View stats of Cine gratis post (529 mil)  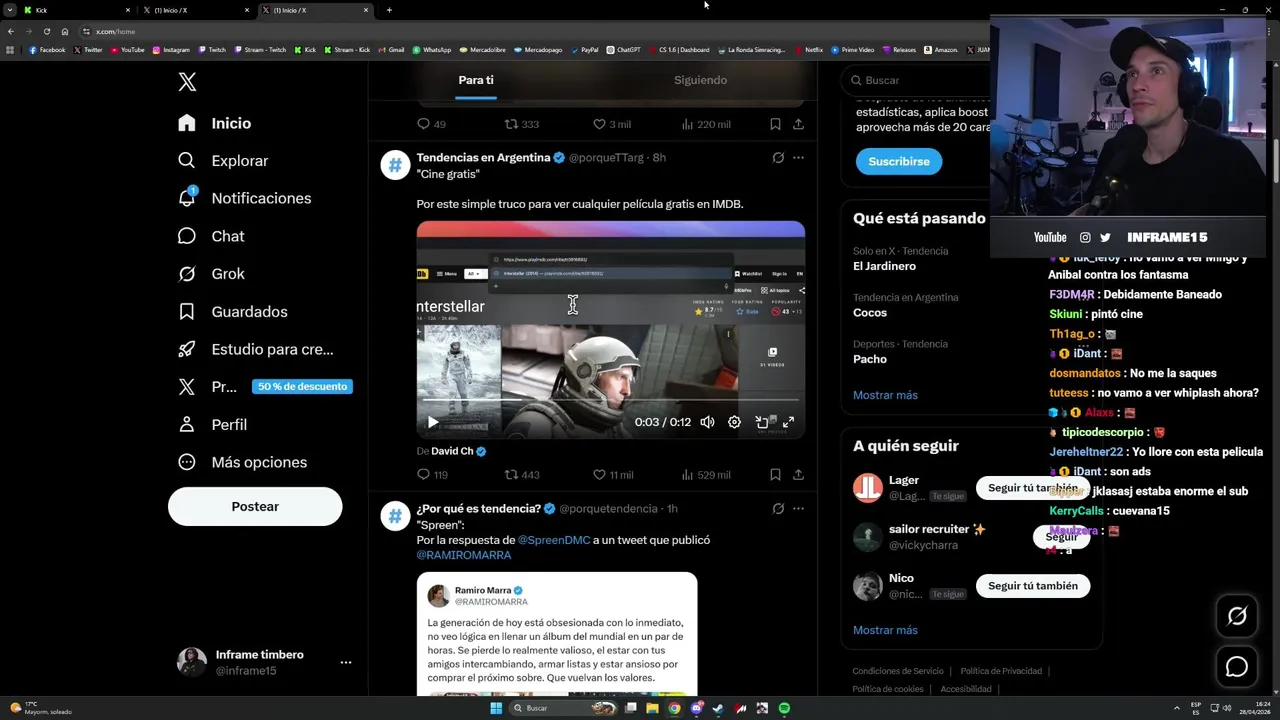click(x=705, y=475)
